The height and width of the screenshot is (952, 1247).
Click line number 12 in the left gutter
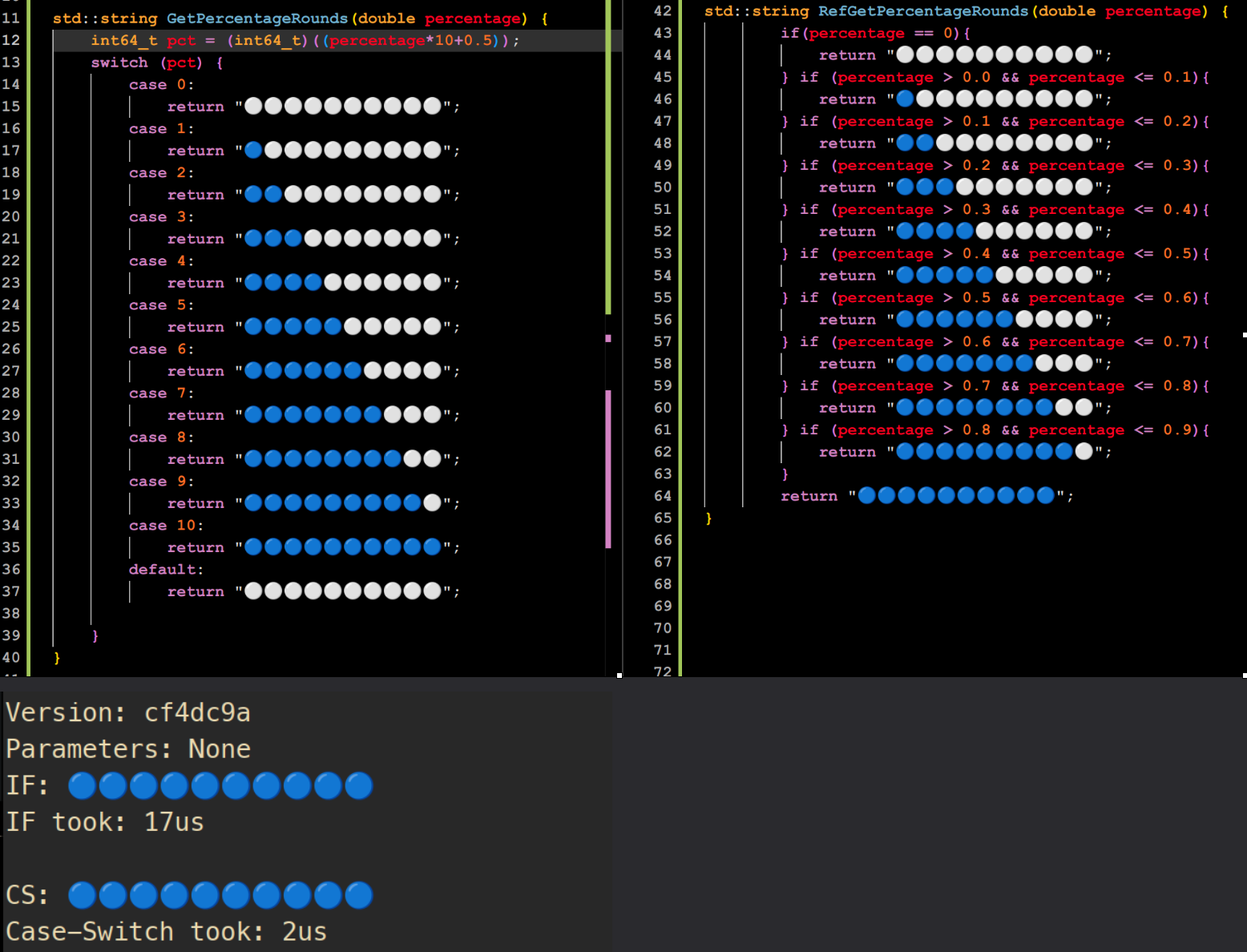(x=11, y=40)
